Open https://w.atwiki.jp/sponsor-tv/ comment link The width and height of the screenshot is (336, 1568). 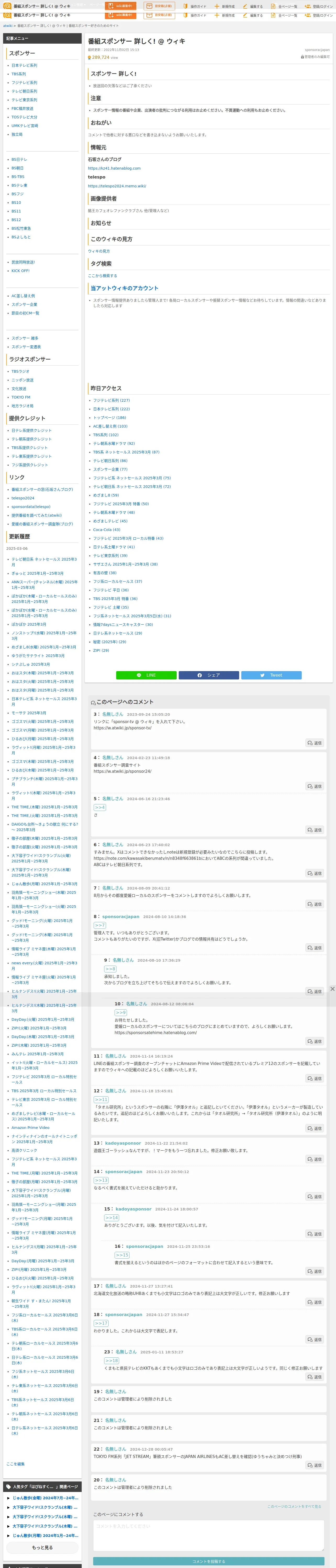pyautogui.click(x=122, y=728)
